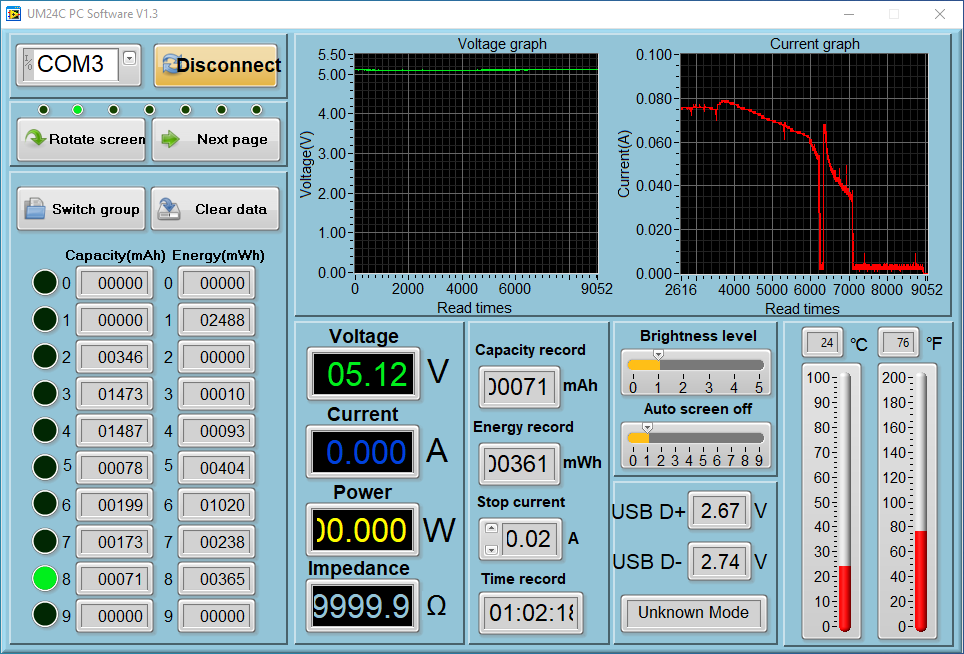Click group 8 energy value 00365
The image size is (964, 654).
218,579
